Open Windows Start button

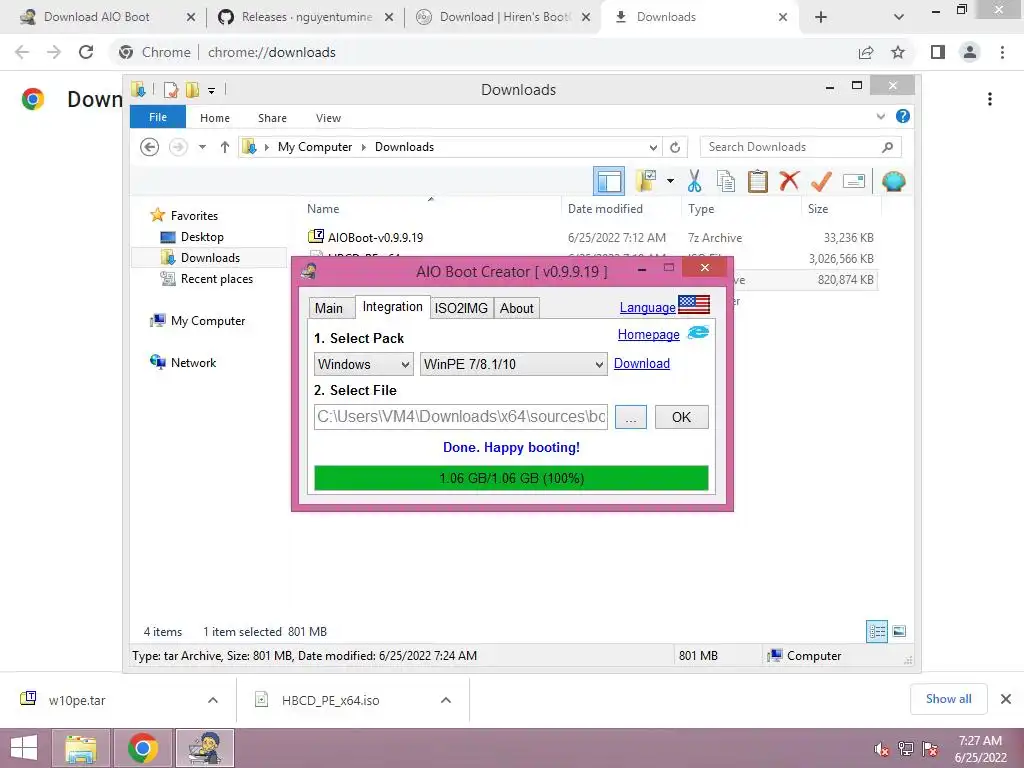24,748
